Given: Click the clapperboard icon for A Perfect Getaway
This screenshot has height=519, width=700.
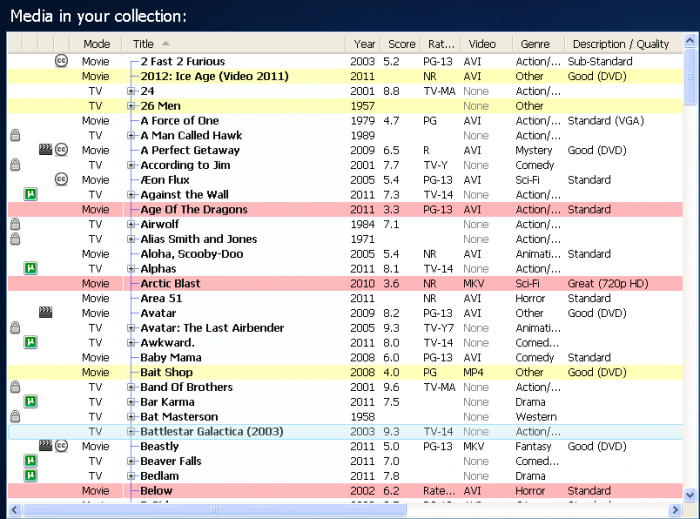Looking at the screenshot, I should (x=46, y=149).
